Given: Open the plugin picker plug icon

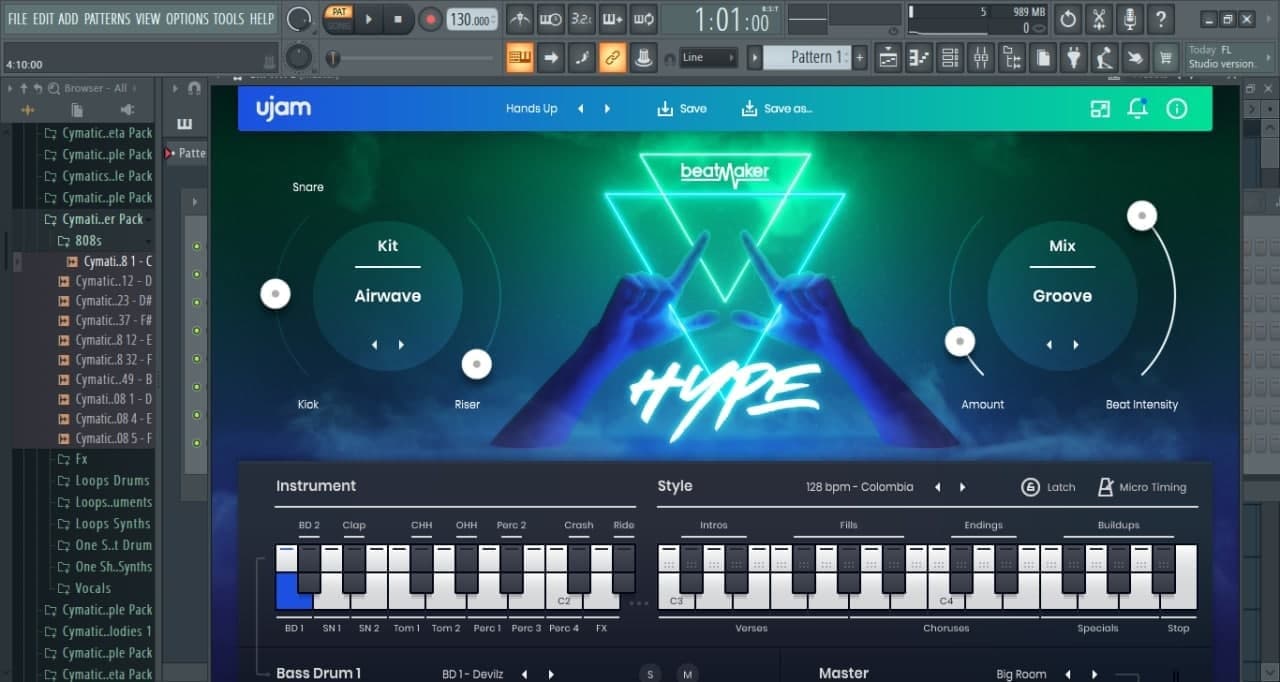Looking at the screenshot, I should (x=1074, y=57).
